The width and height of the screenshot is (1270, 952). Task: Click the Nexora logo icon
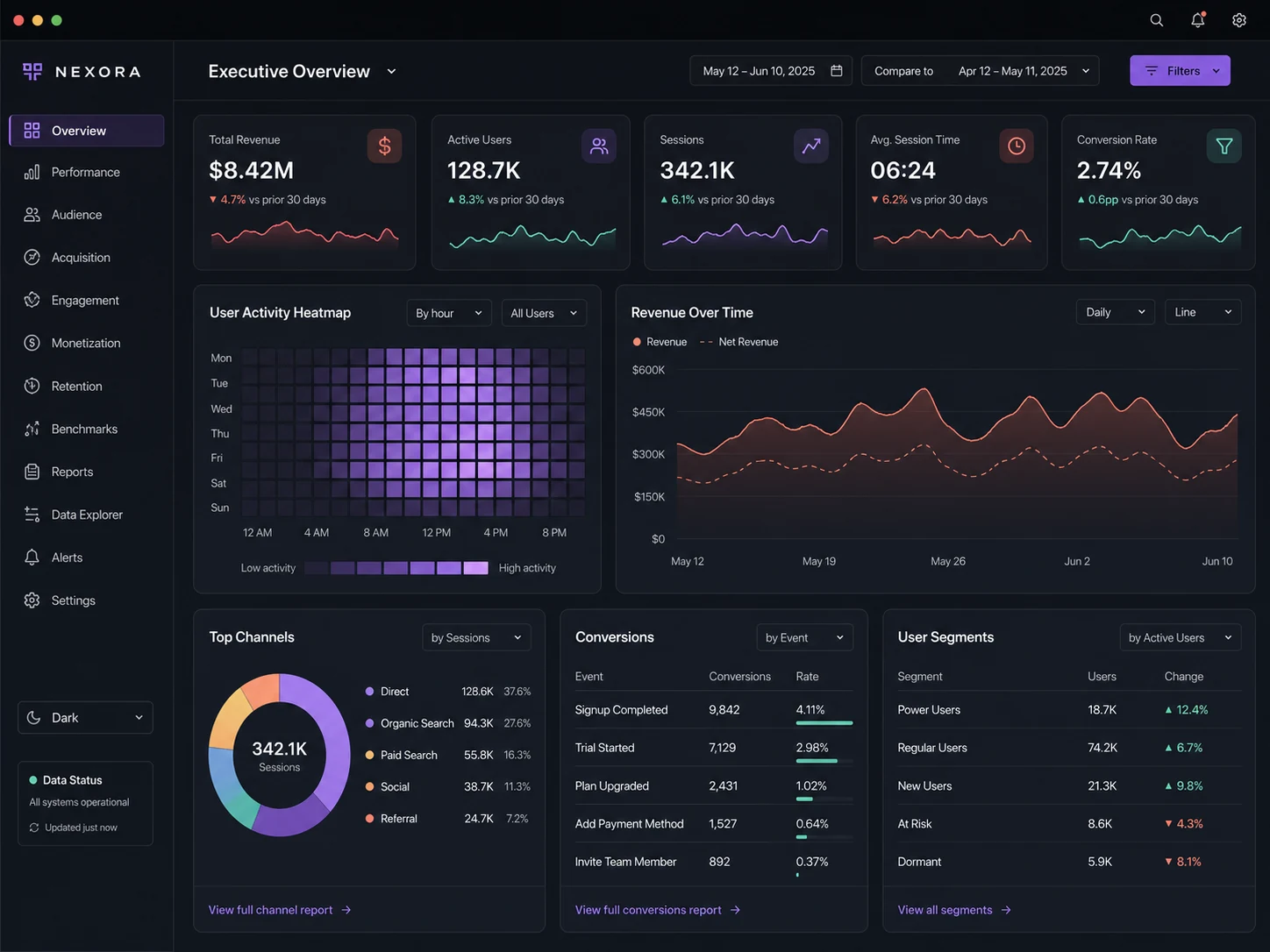32,72
